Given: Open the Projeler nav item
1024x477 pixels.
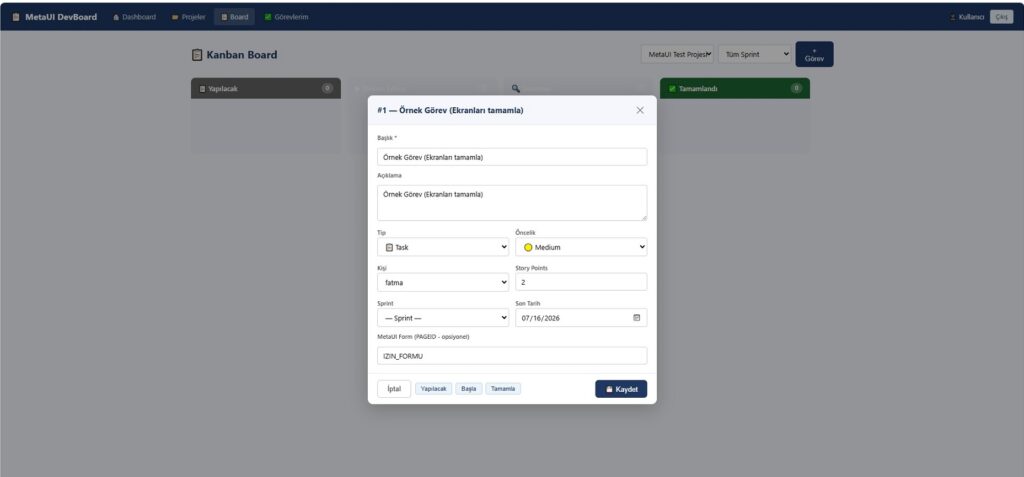Looking at the screenshot, I should coord(189,17).
